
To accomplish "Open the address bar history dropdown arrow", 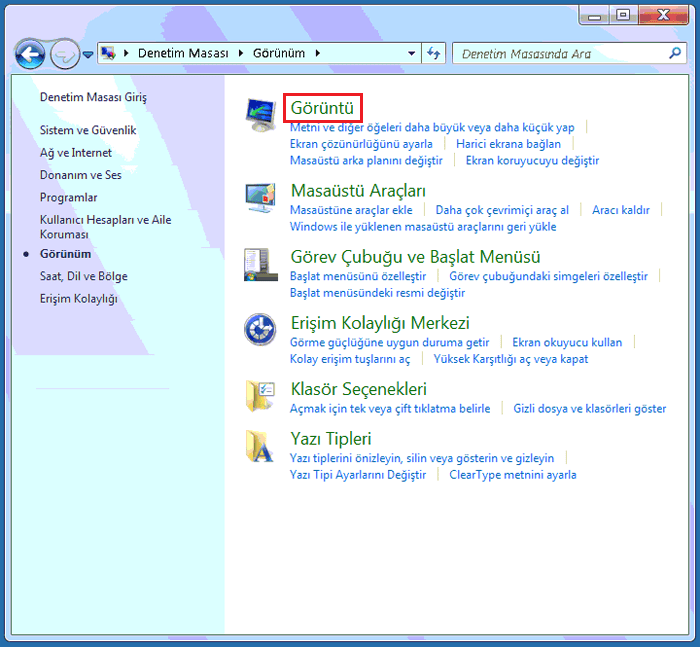I will pyautogui.click(x=412, y=54).
